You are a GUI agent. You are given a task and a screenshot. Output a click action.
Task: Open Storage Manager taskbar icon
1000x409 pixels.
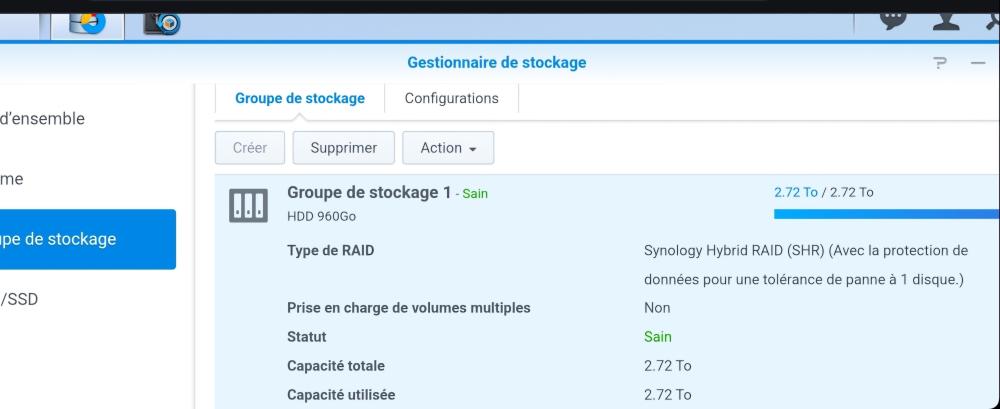[90, 23]
